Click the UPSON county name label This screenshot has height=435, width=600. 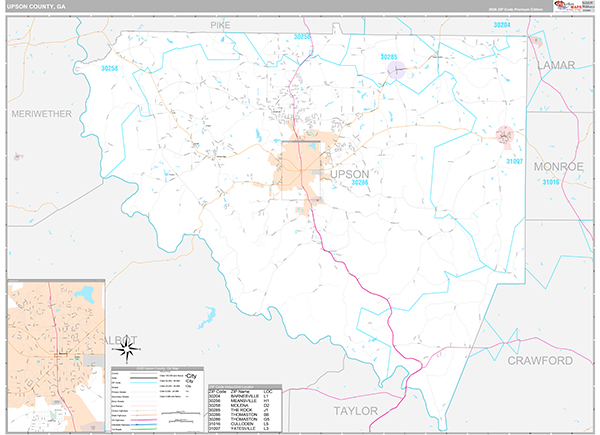(x=349, y=174)
